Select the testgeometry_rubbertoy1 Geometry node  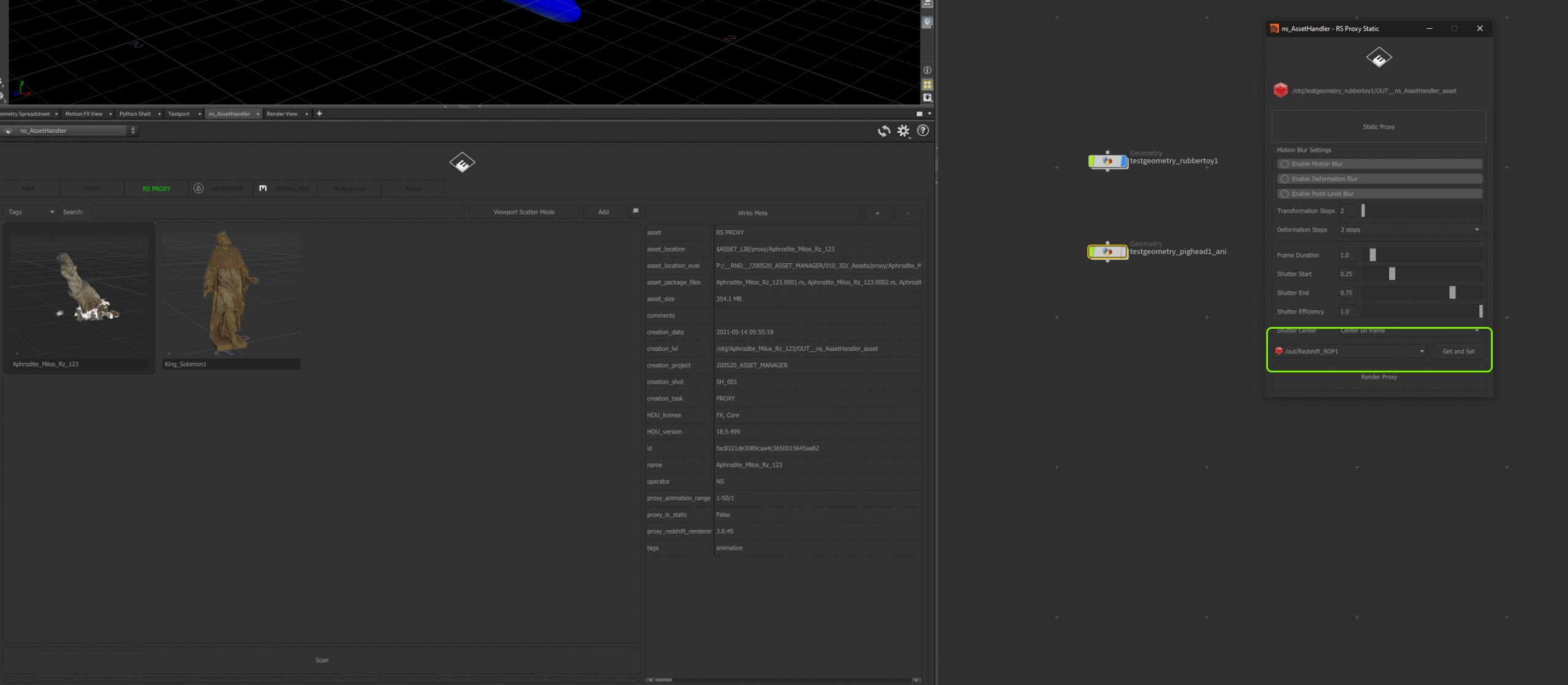pyautogui.click(x=1107, y=160)
